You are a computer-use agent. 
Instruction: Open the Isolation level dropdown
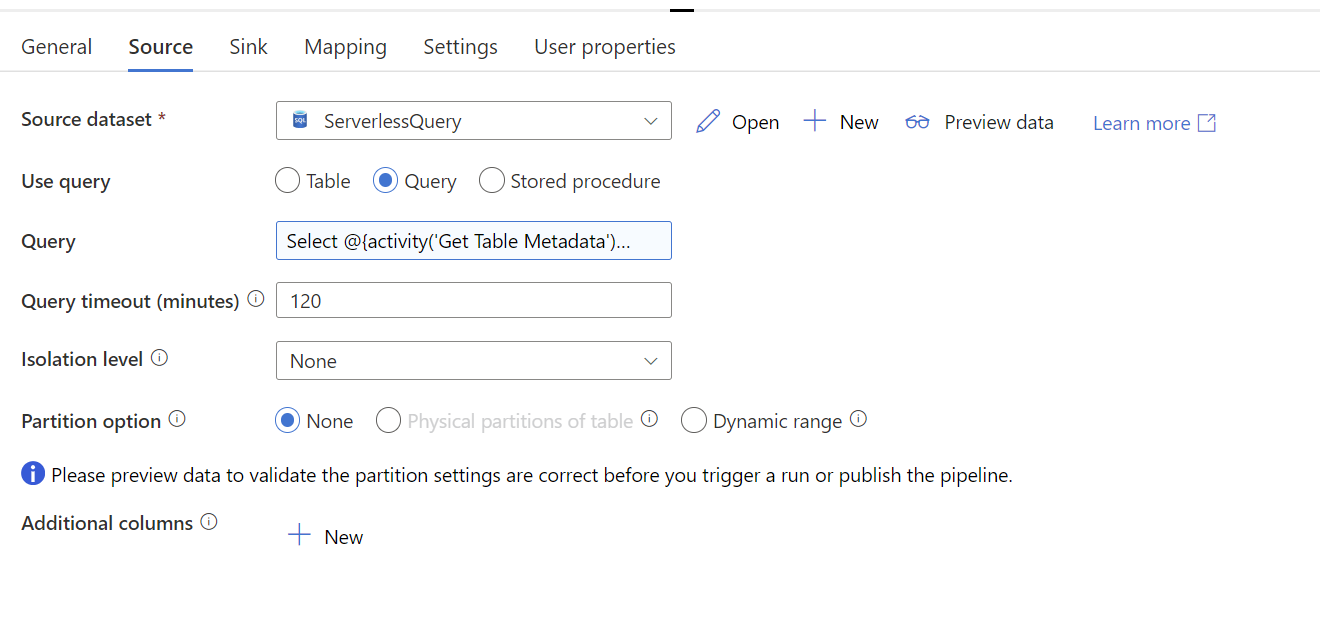tap(474, 361)
